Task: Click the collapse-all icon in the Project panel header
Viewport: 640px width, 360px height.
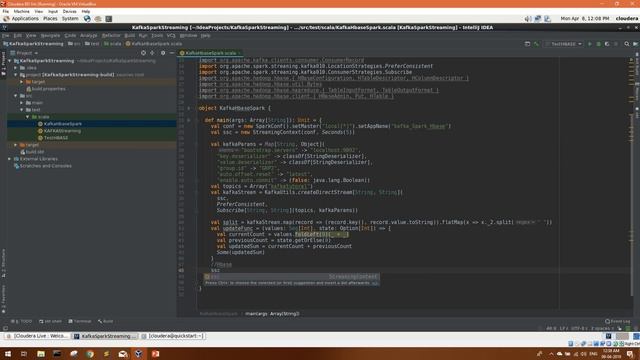Action: pyautogui.click(x=152, y=53)
